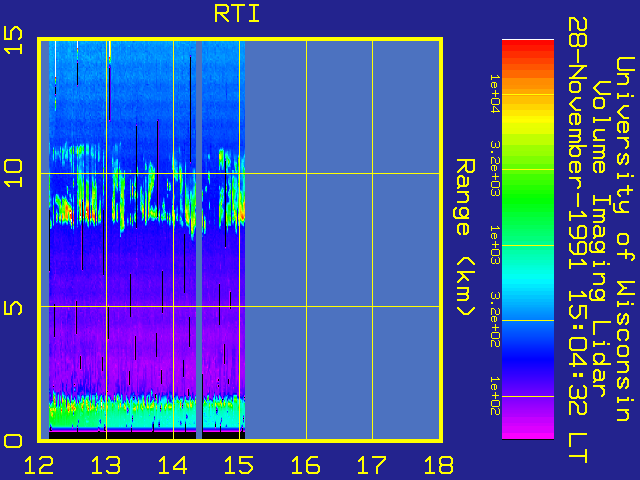Click the range axis label 5
640x480 pixels.
13,308
